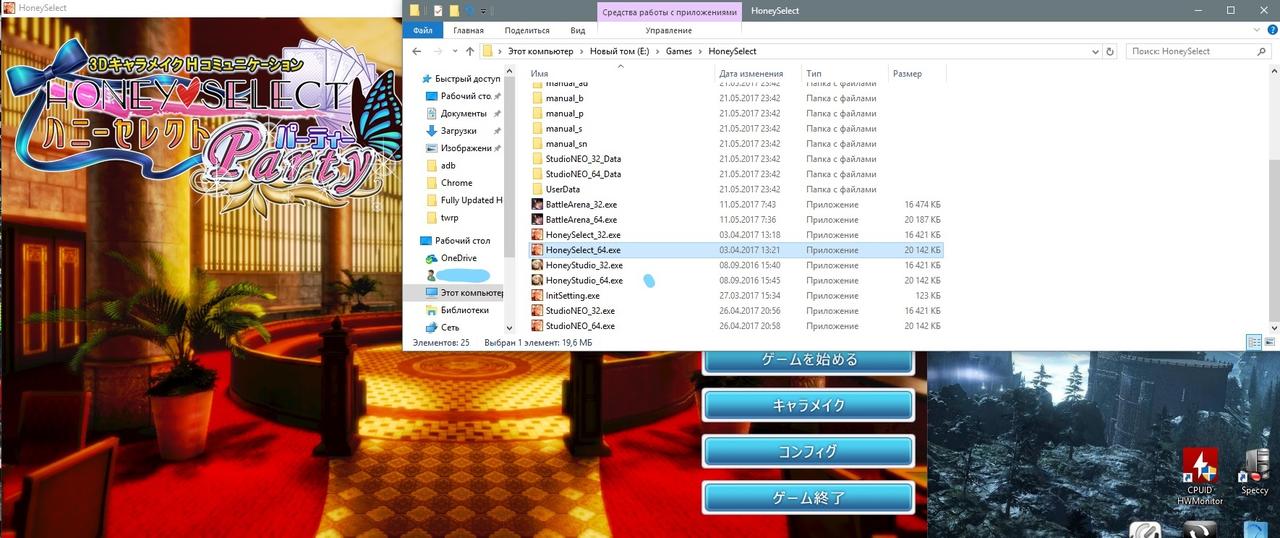1280x538 pixels.
Task: Click the HoneyStudio_64.exe application icon
Action: (x=537, y=280)
